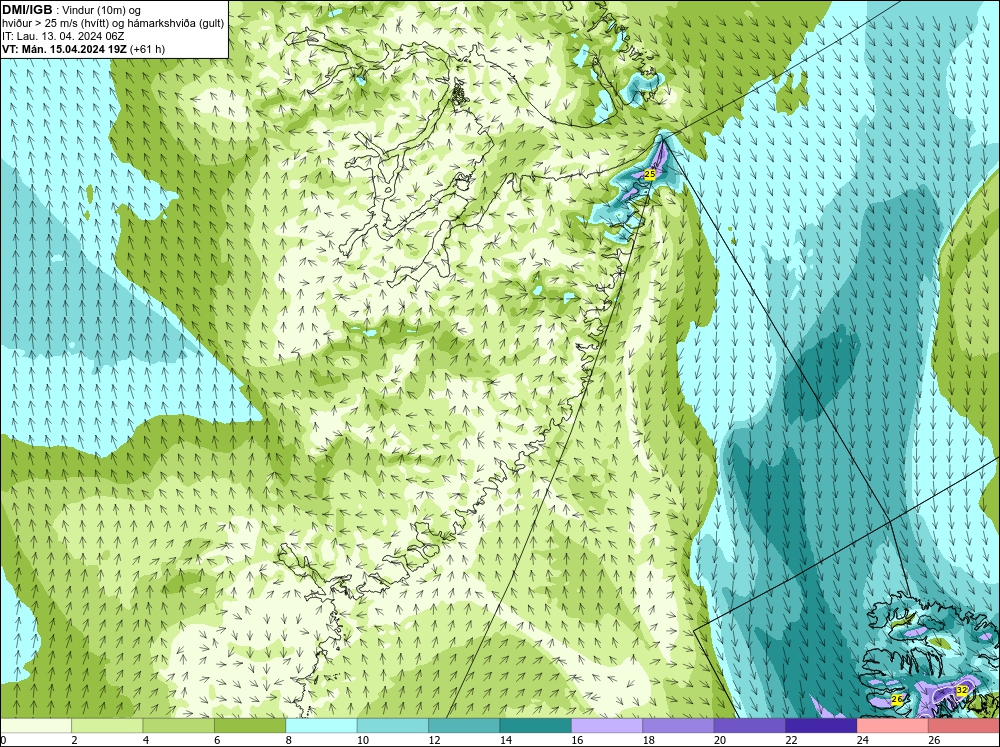The height and width of the screenshot is (747, 1000).
Task: Select the 20–22 m/s violet legend swatch
Action: point(750,725)
